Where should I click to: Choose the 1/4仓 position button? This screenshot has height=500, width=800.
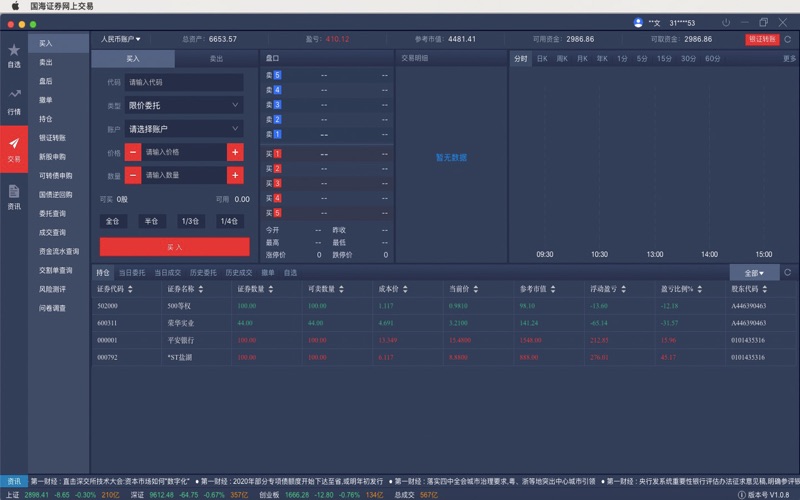pyautogui.click(x=229, y=221)
